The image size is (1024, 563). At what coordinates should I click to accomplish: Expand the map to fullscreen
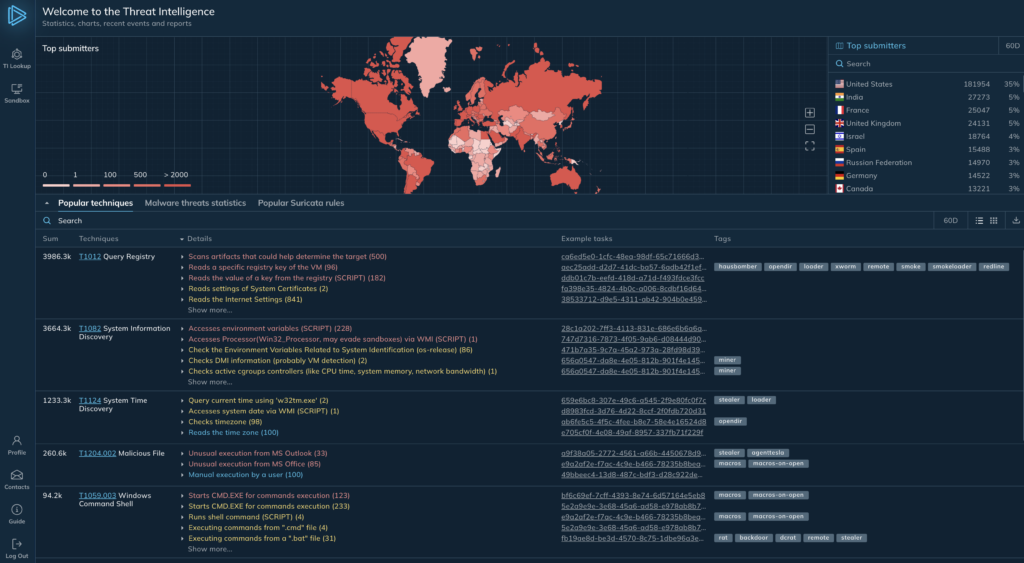pos(810,146)
